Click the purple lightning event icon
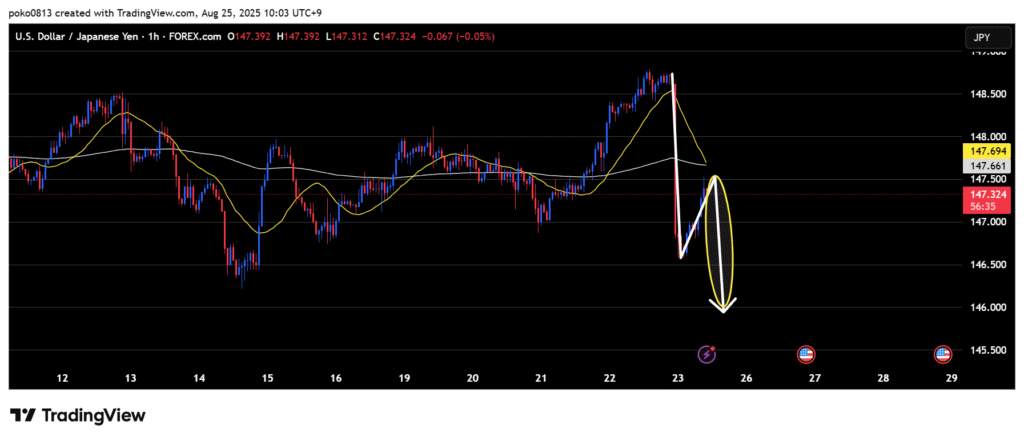Screen dimensions: 1024x441 coord(707,354)
